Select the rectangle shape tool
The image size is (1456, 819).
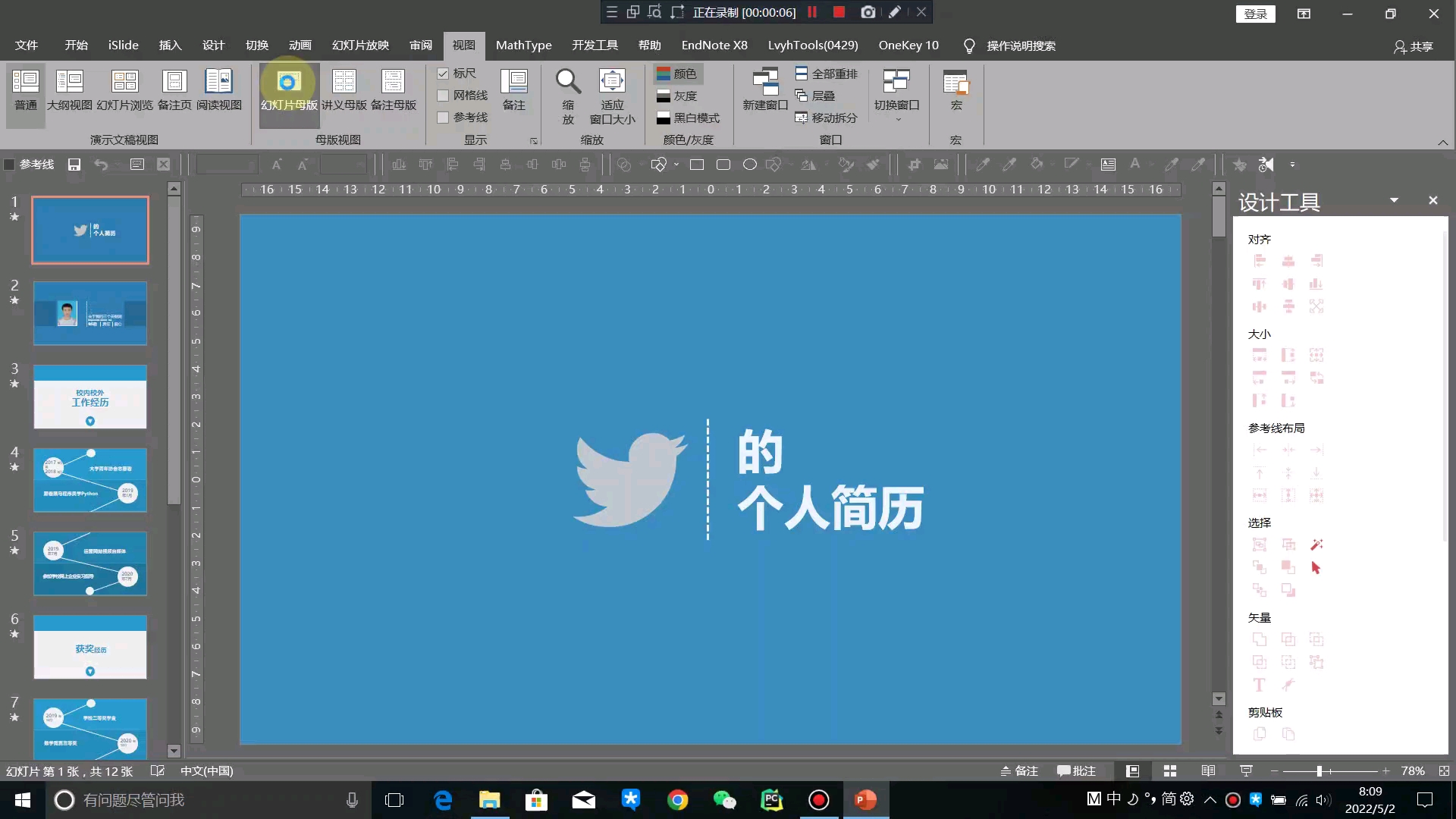(697, 165)
